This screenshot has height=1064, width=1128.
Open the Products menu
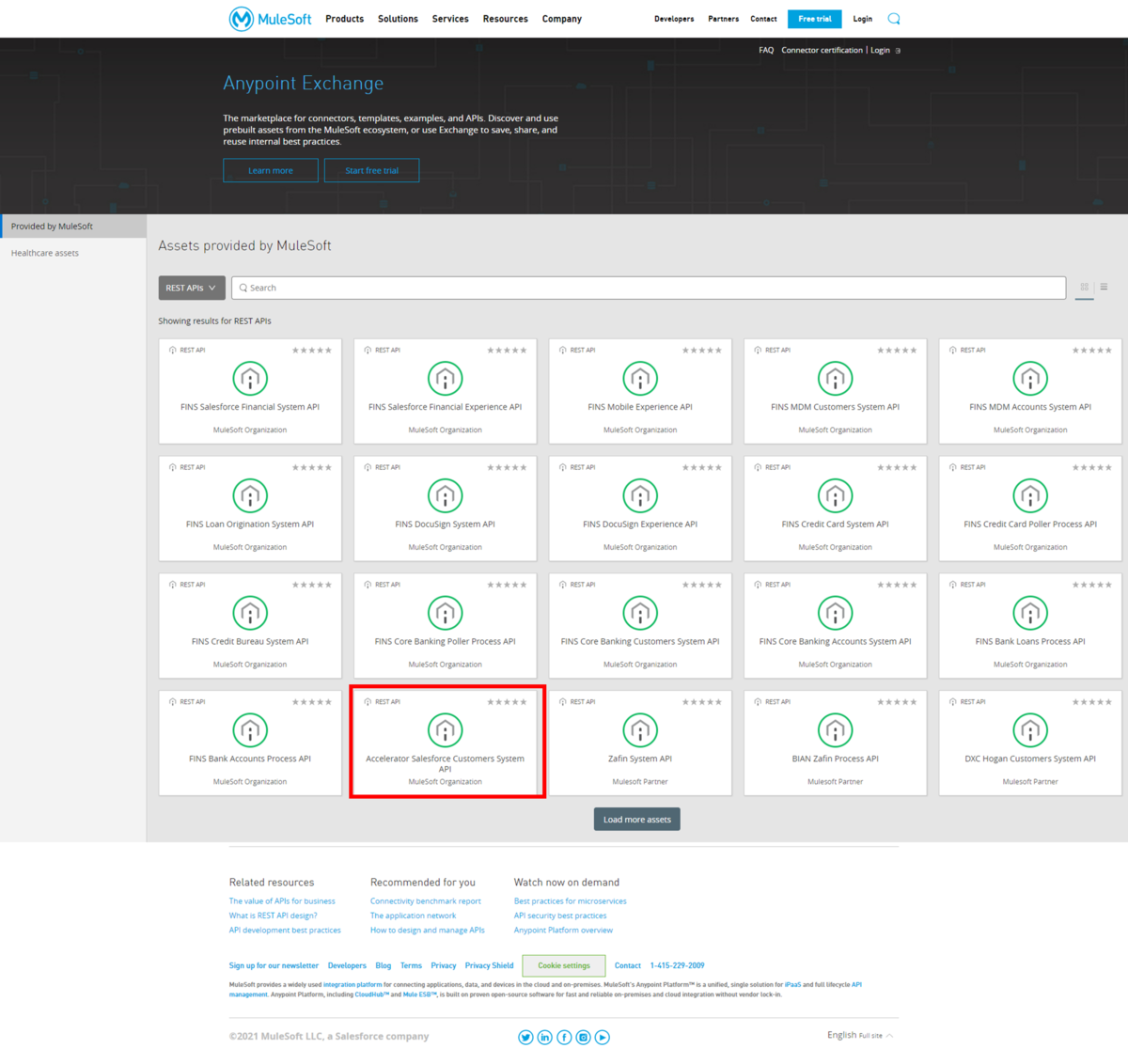(x=345, y=19)
